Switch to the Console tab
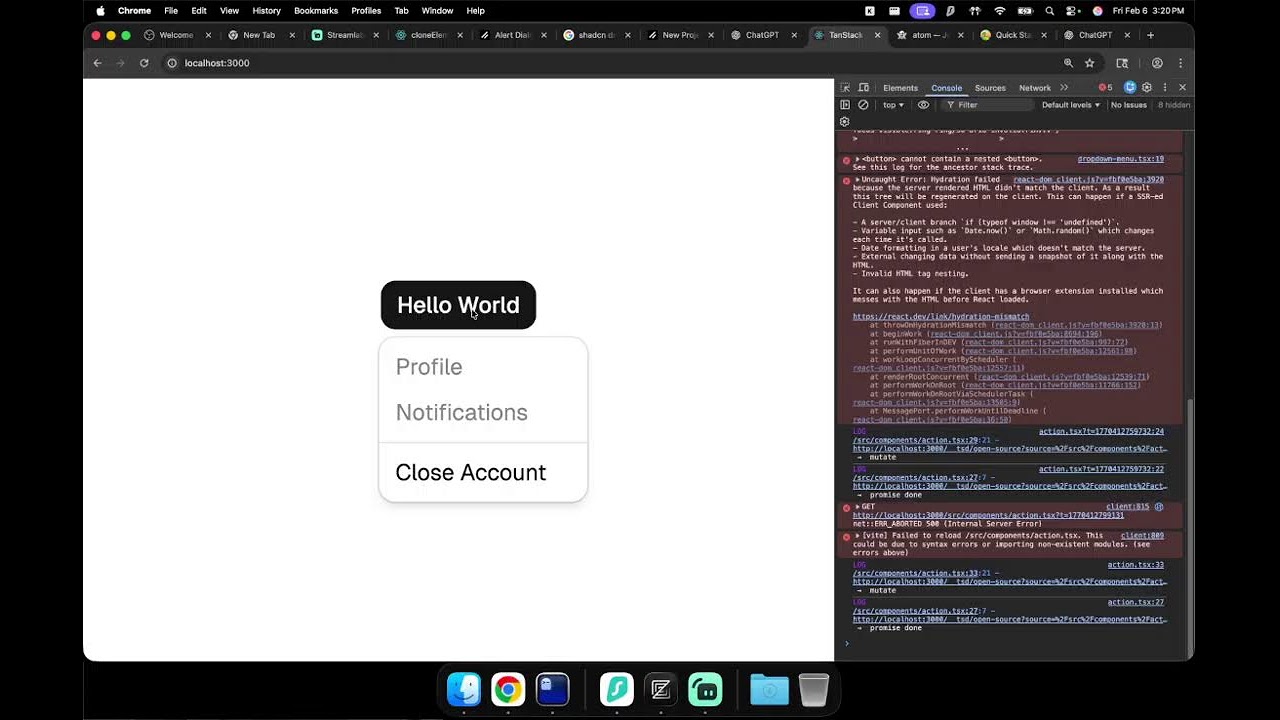The height and width of the screenshot is (720, 1280). (946, 88)
